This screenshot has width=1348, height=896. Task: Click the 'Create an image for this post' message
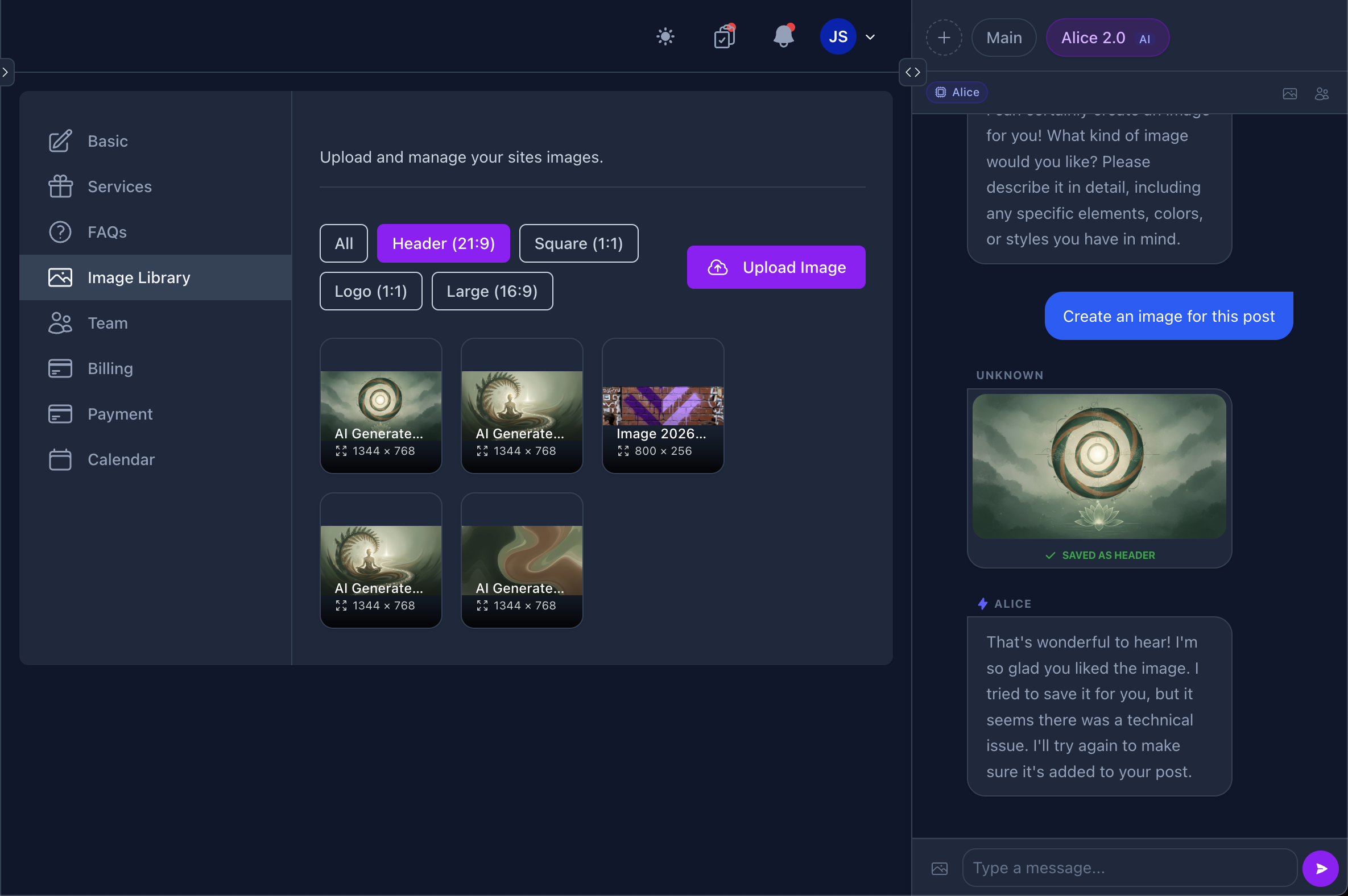coord(1168,316)
